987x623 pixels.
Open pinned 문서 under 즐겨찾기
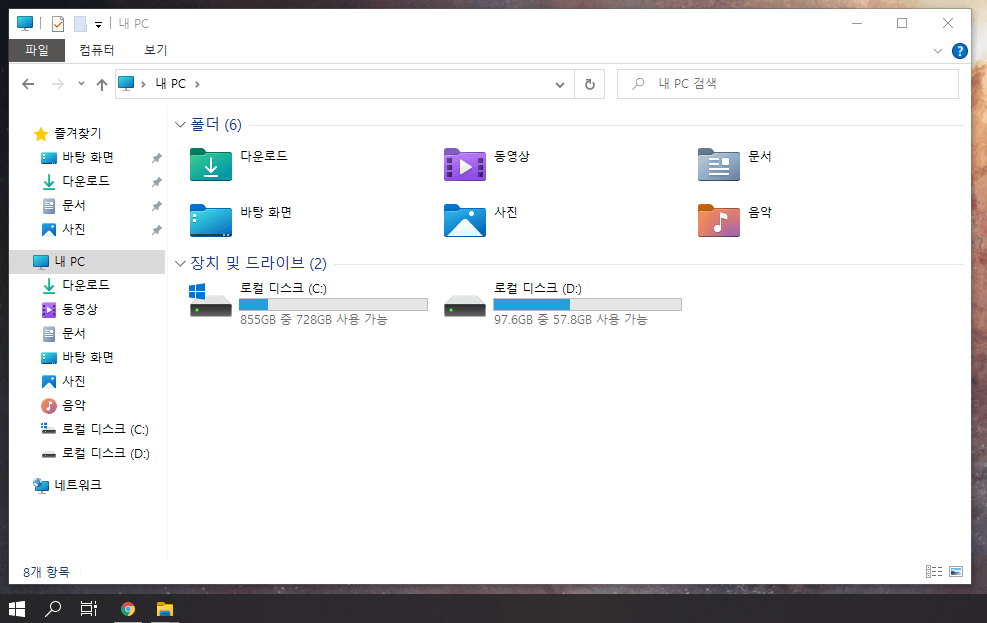73,205
